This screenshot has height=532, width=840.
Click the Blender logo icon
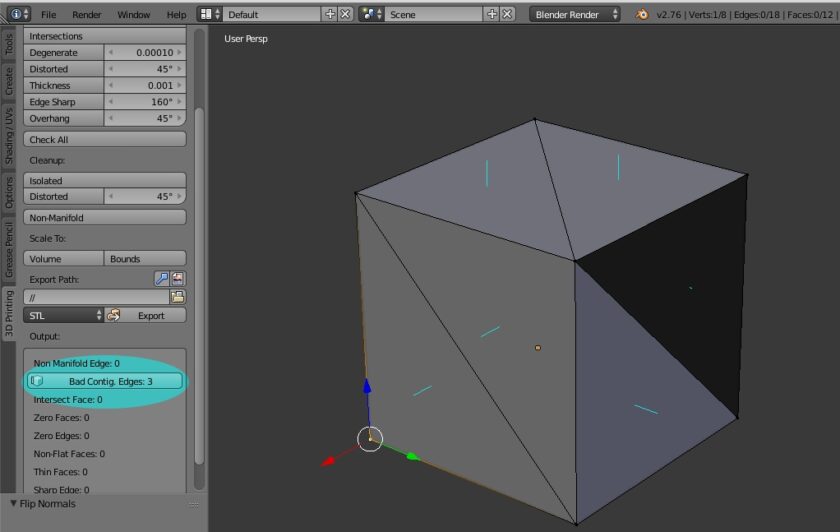point(642,15)
